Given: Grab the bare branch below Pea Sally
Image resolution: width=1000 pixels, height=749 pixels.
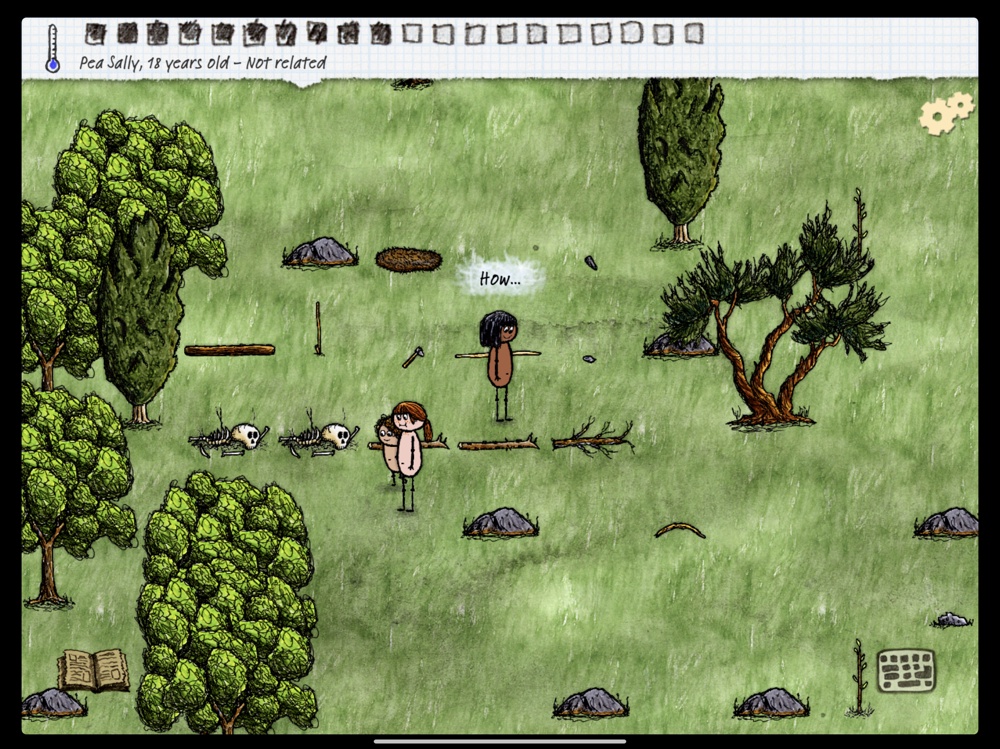Looking at the screenshot, I should coord(498,443).
